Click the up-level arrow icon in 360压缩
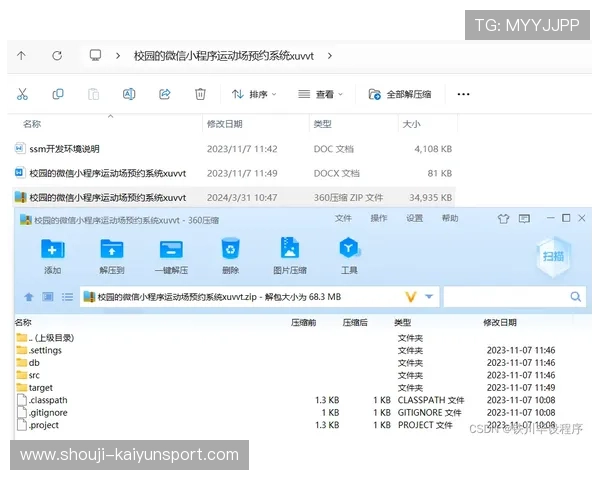Screen dimensions: 600x480 pos(29,297)
